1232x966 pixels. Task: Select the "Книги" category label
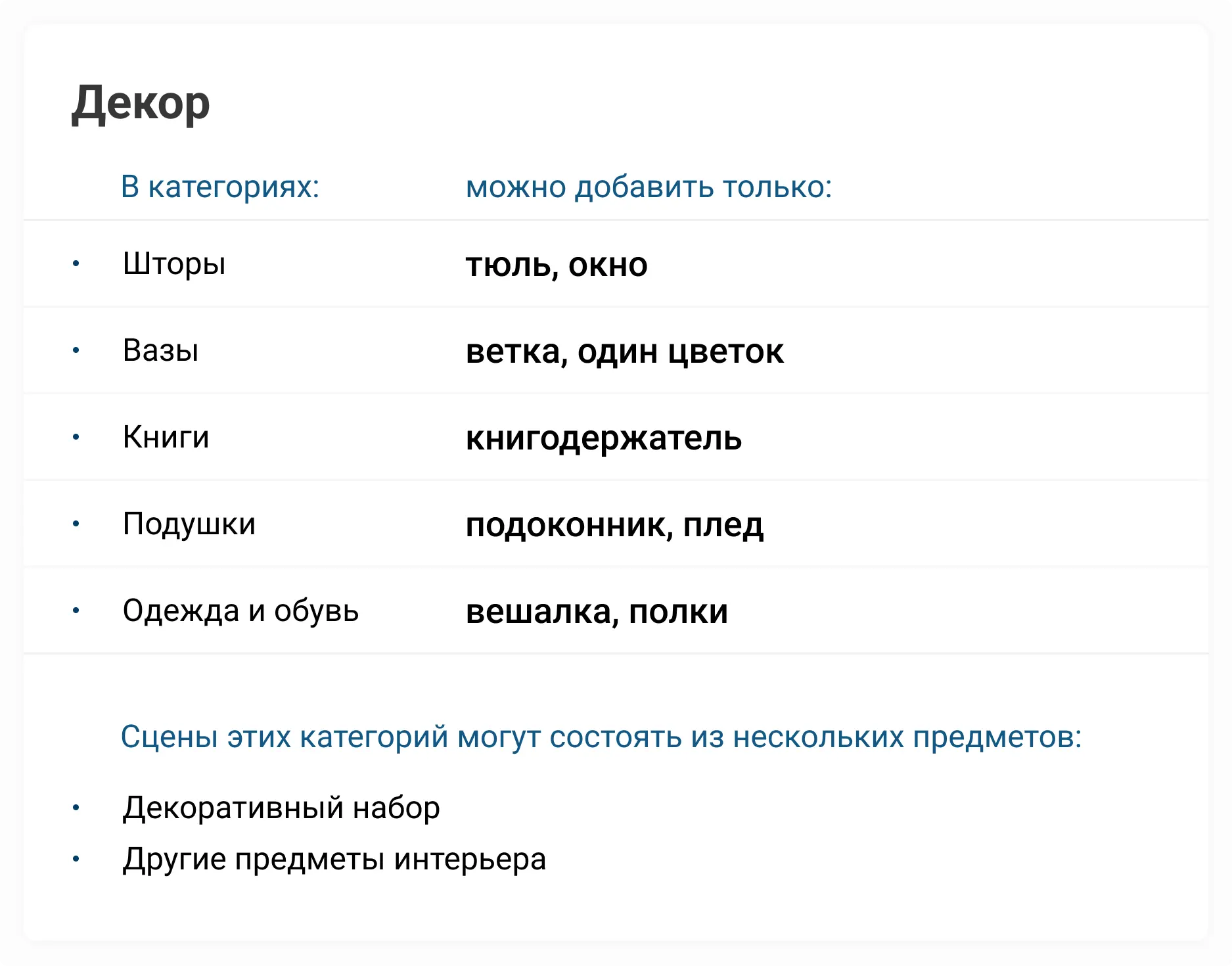pos(166,438)
